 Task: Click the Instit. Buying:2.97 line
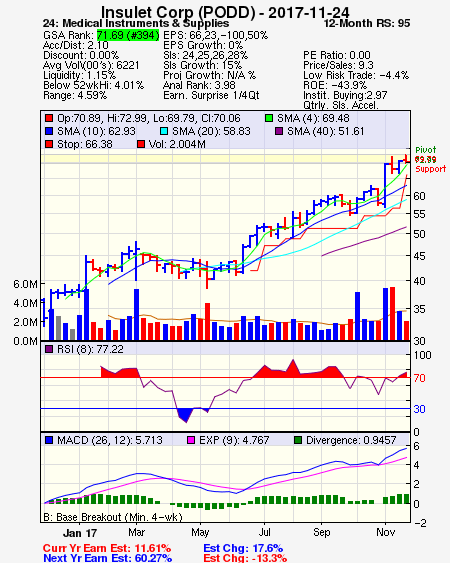point(345,96)
